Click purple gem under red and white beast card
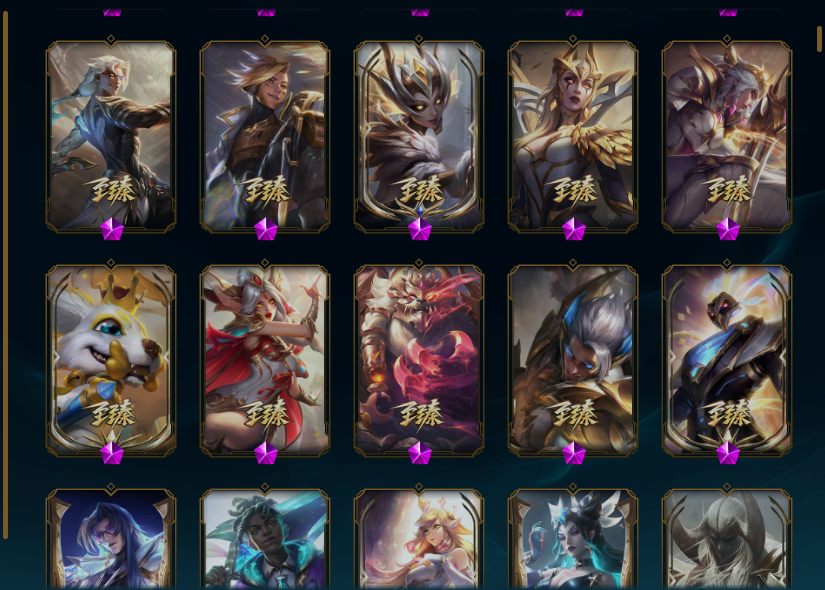The width and height of the screenshot is (825, 590). (420, 453)
